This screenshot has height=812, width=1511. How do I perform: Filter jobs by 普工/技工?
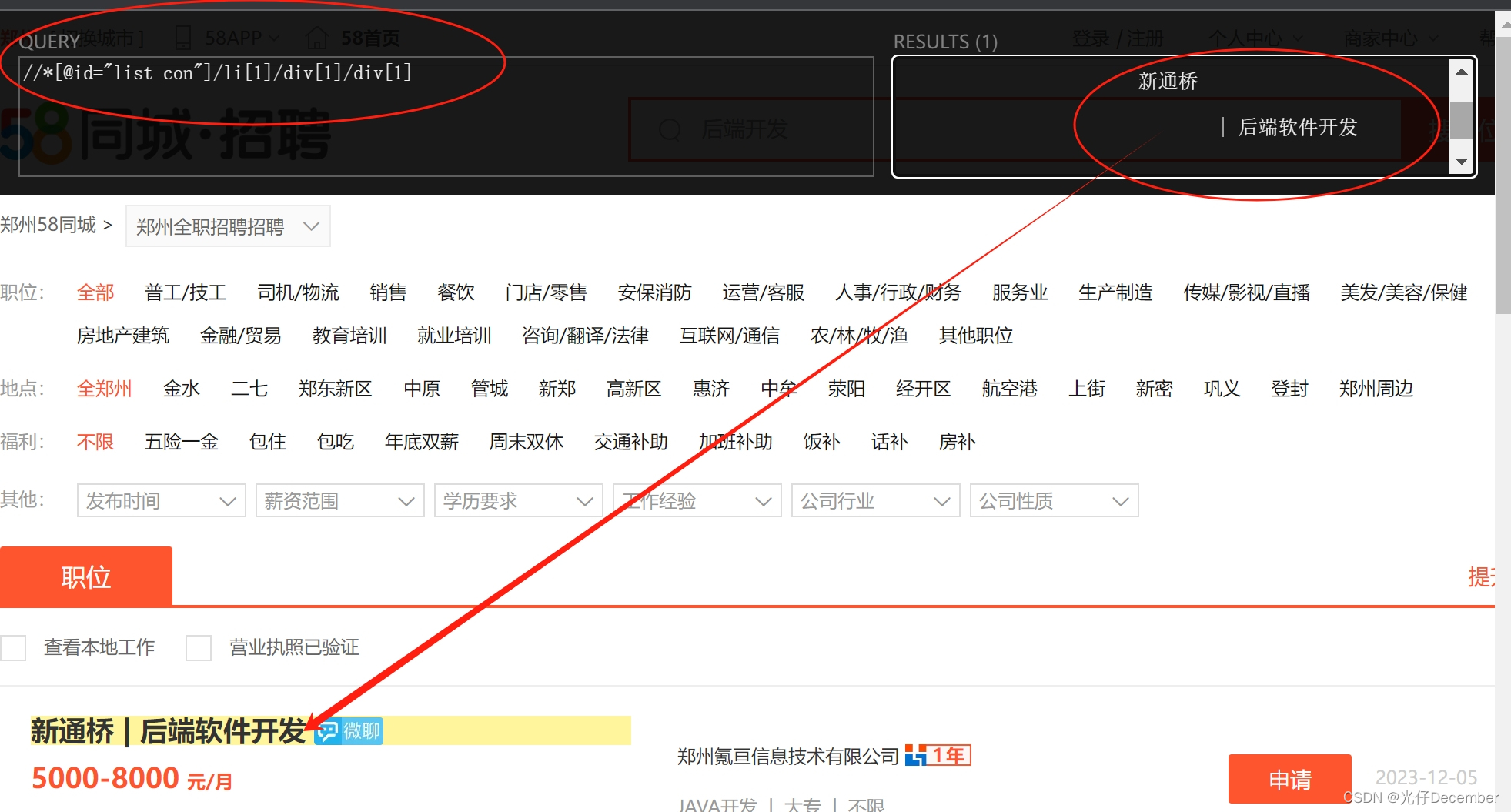(186, 292)
